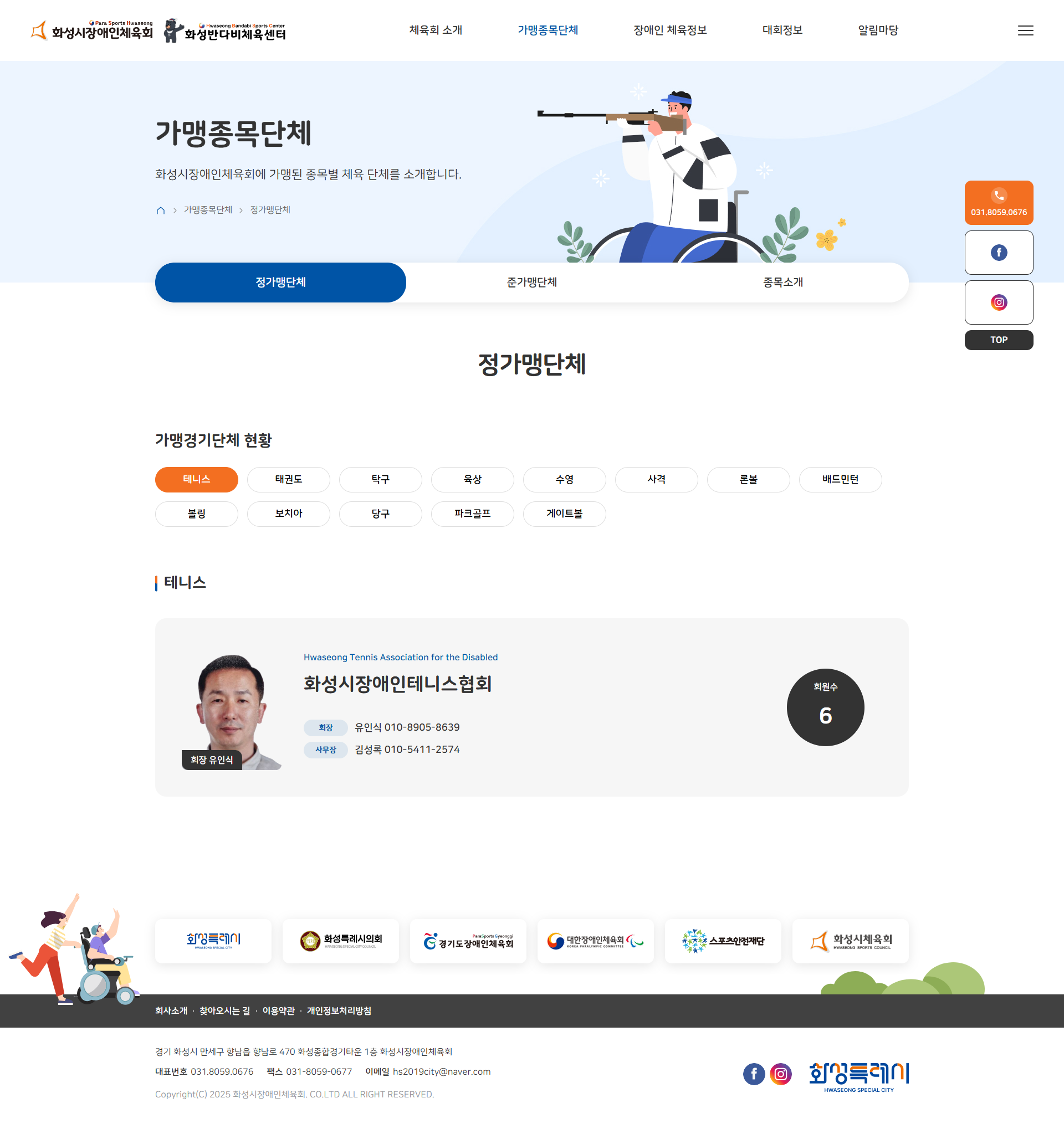The height and width of the screenshot is (1129, 1064).
Task: Select the 배드민턴 sport filter
Action: [840, 479]
